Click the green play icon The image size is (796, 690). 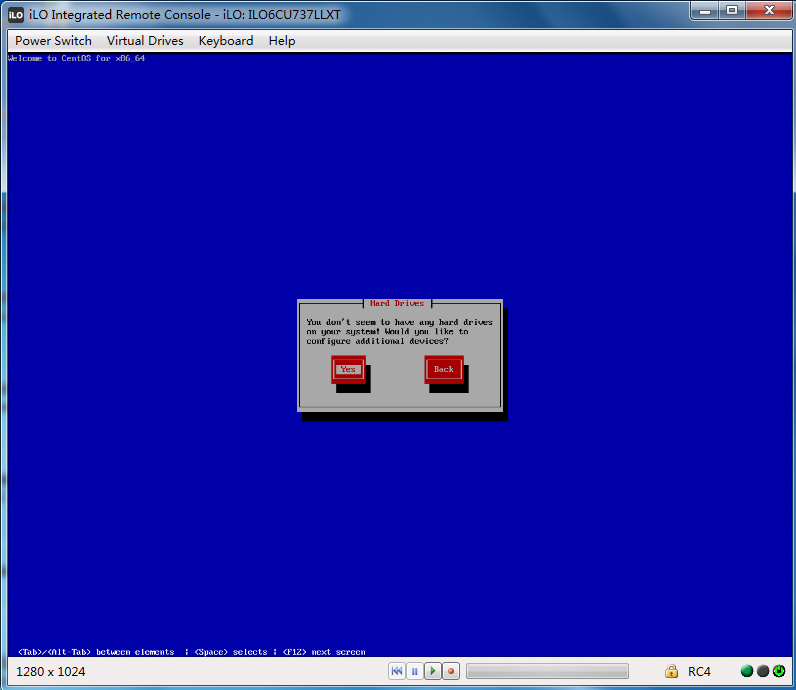[433, 671]
